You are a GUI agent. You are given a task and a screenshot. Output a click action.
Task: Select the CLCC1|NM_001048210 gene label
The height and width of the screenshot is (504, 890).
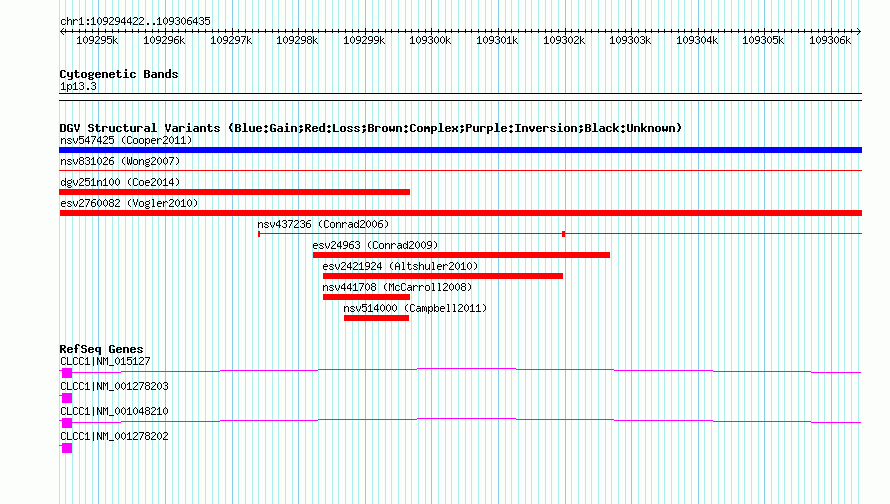[114, 411]
